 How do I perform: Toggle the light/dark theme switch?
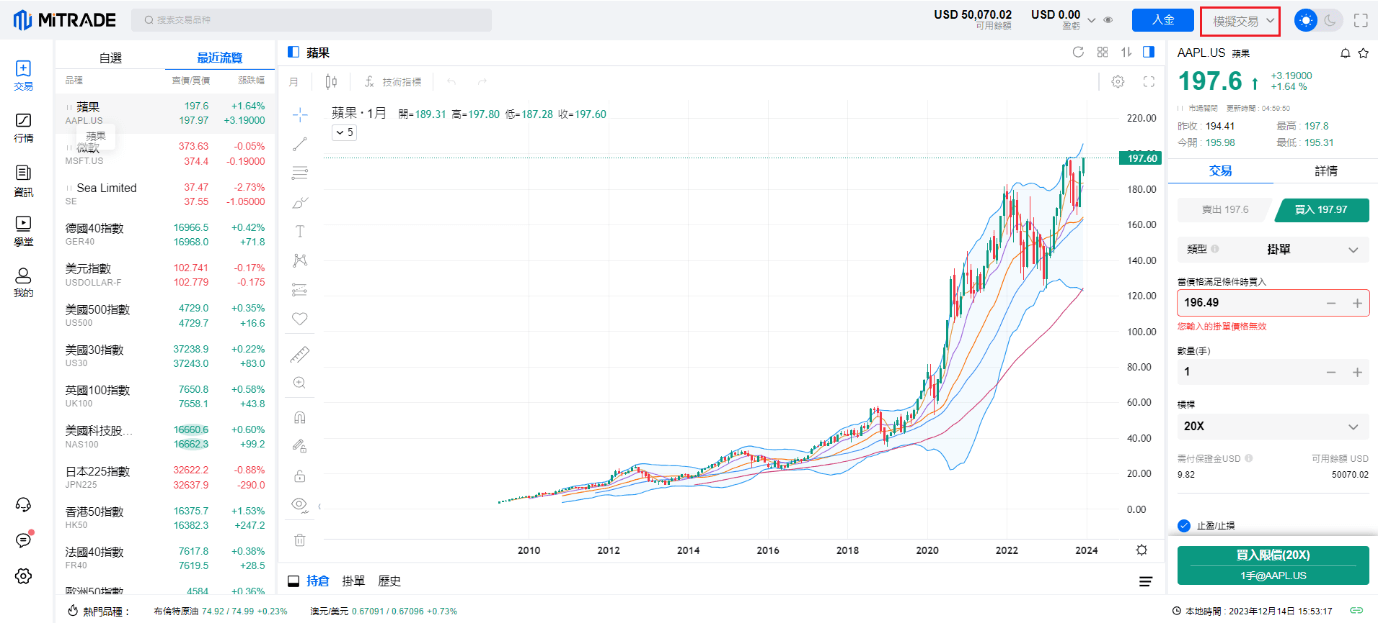click(1318, 20)
